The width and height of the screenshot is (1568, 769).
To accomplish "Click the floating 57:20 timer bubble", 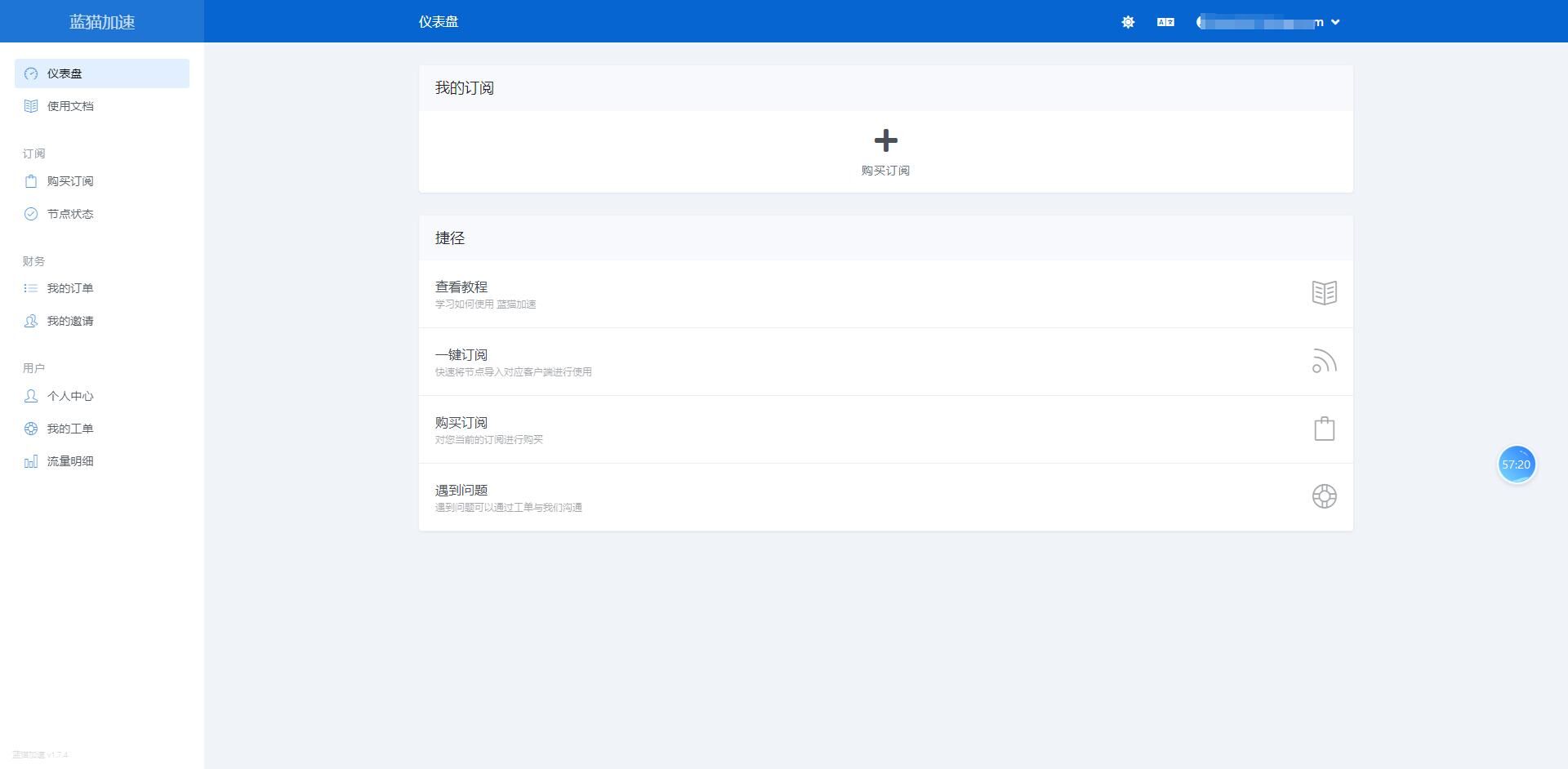I will [1517, 465].
